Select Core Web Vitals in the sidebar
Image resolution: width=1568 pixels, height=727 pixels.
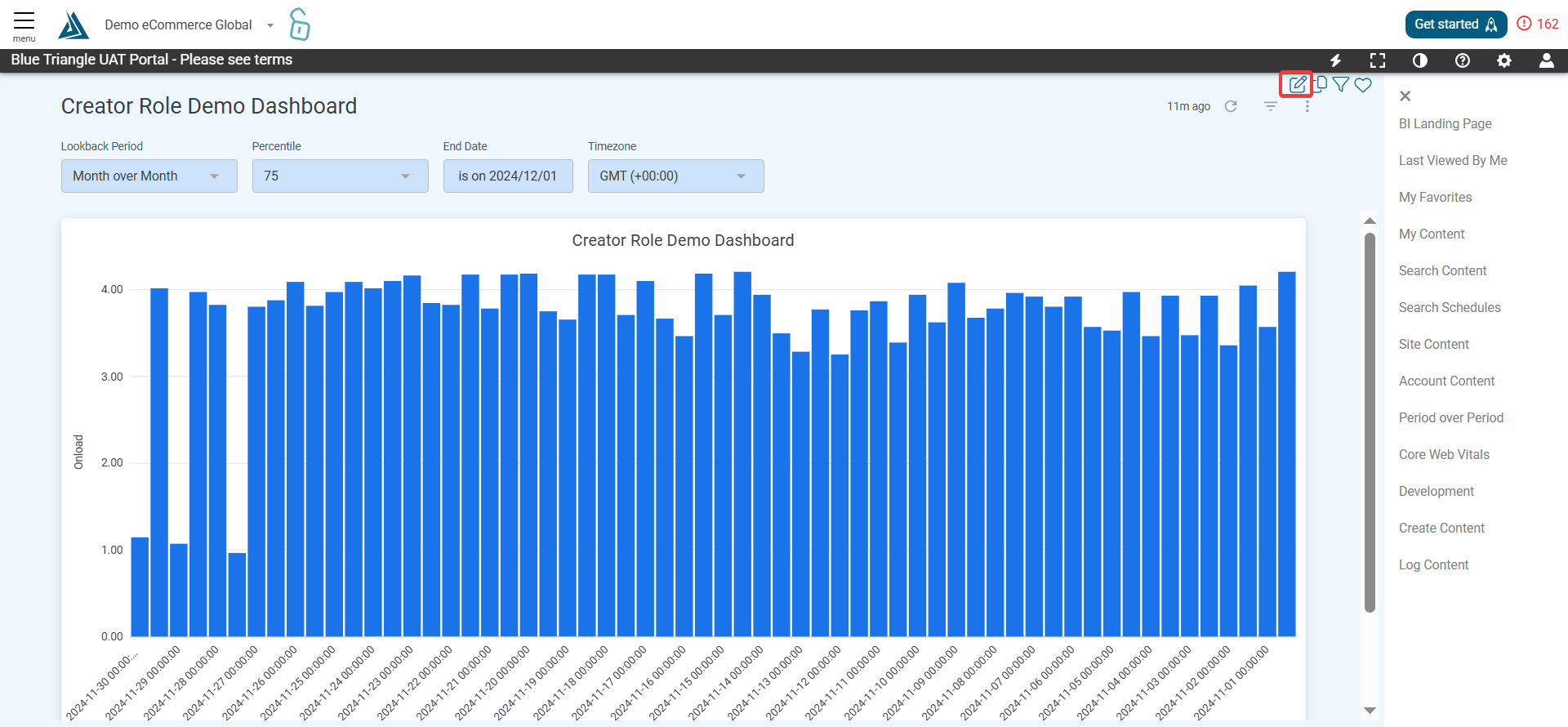tap(1444, 454)
